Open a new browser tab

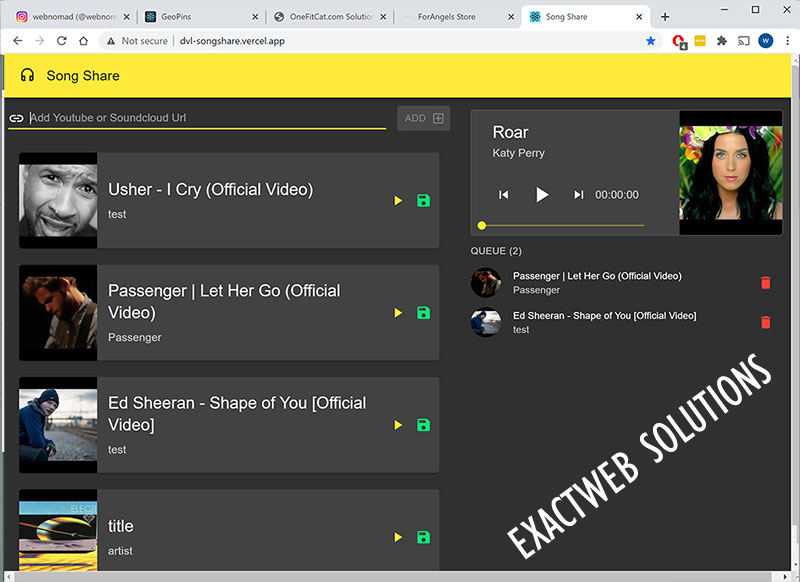(665, 17)
